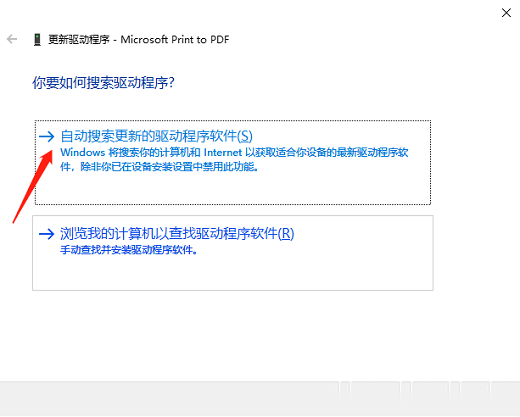Click empty area inside dotted automatic search box

[x=233, y=188]
